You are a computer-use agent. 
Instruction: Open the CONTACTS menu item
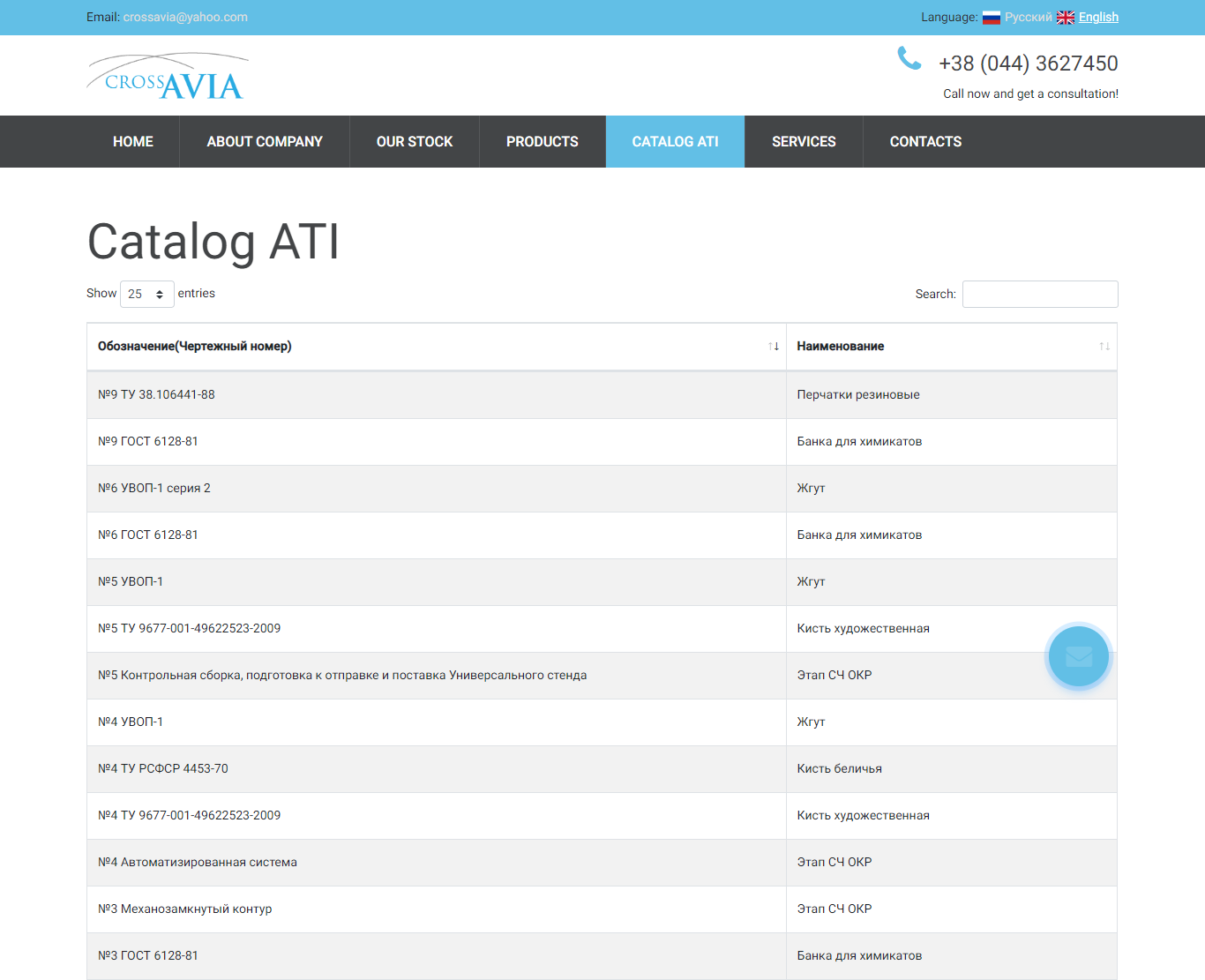click(925, 141)
